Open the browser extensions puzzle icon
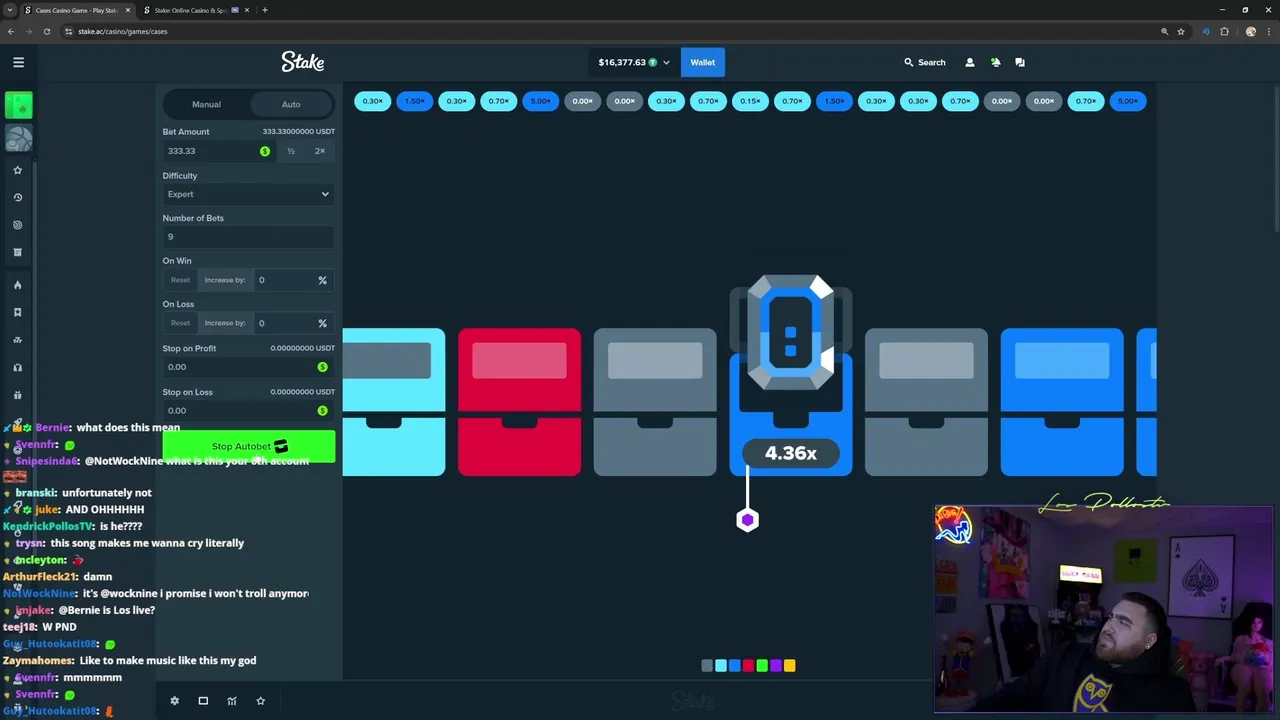Viewport: 1280px width, 720px height. 1224,31
